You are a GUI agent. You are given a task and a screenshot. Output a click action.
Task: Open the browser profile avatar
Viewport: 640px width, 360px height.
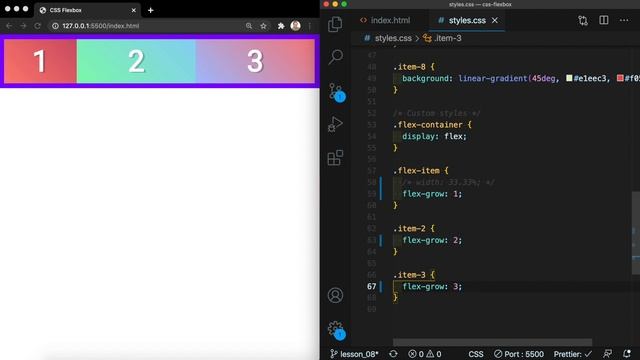(x=296, y=26)
